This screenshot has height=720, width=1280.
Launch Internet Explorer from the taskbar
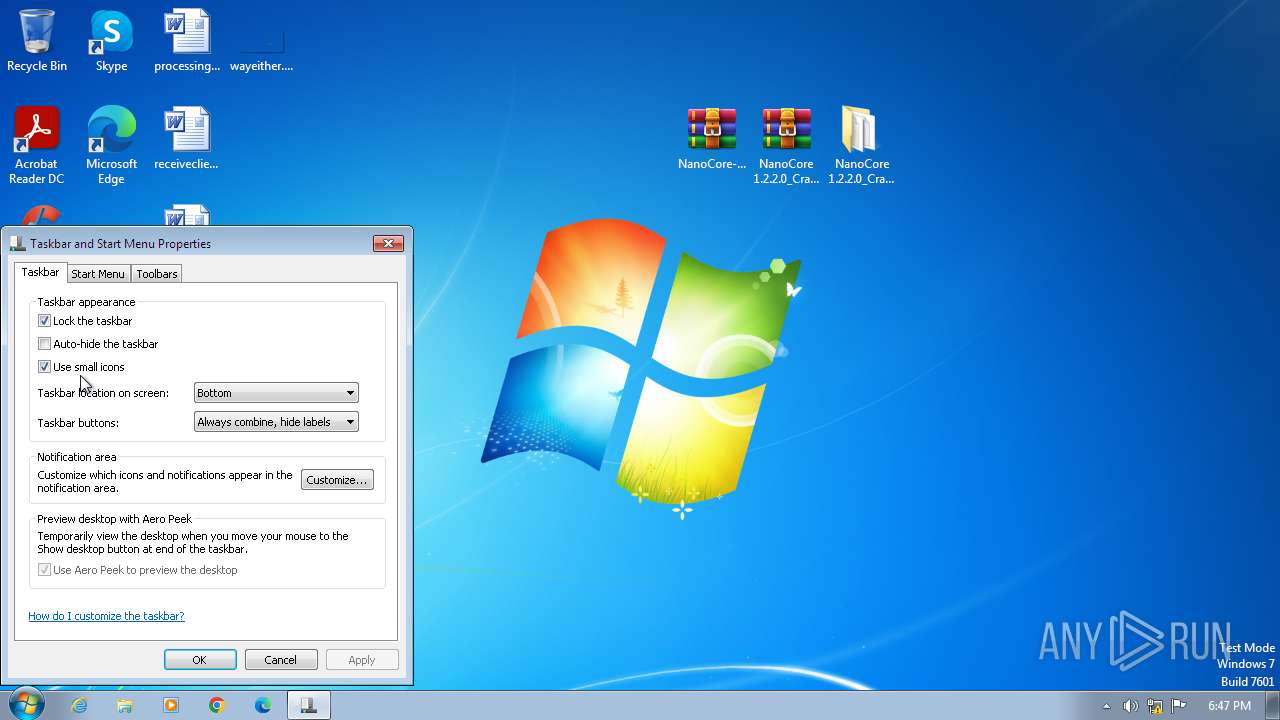pyautogui.click(x=79, y=705)
